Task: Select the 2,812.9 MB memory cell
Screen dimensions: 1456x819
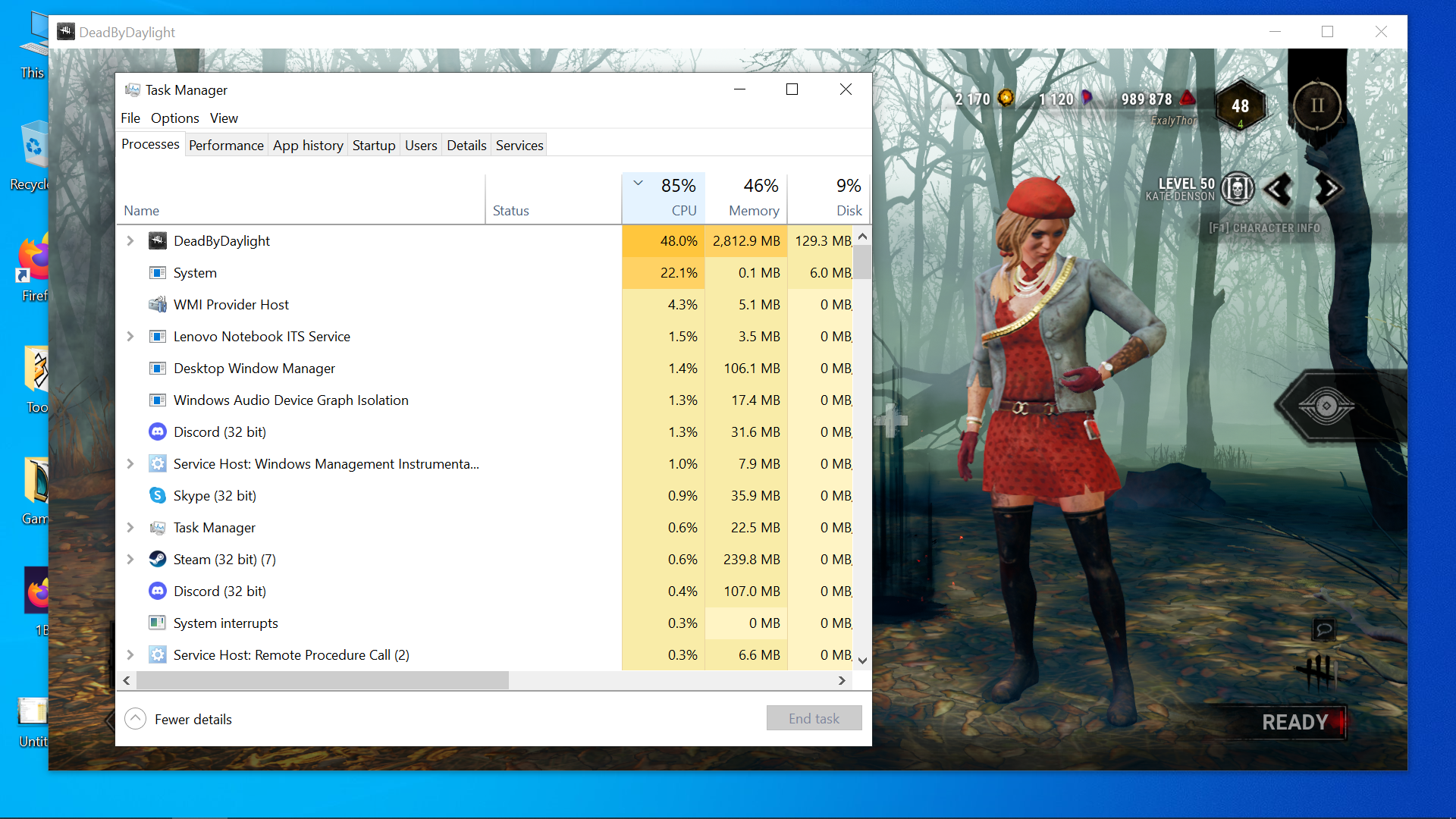Action: click(x=746, y=241)
